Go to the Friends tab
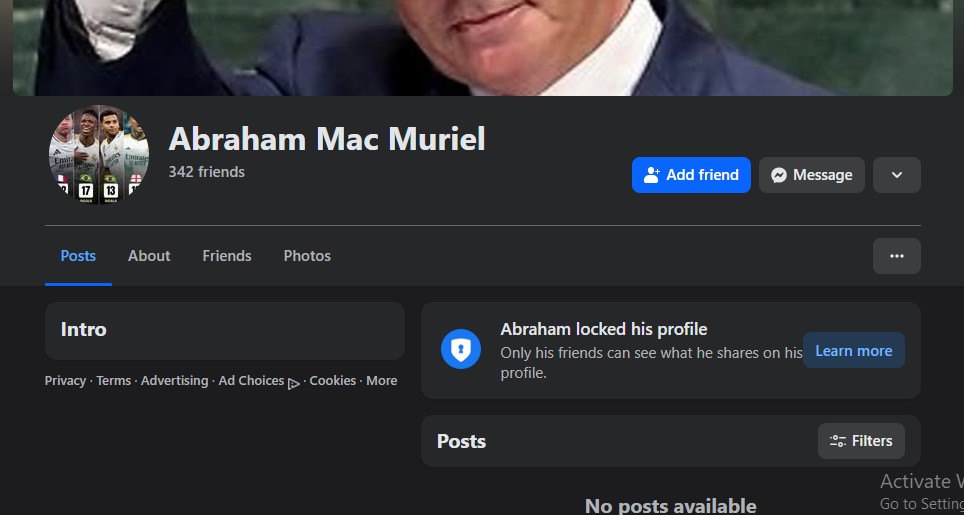Image resolution: width=964 pixels, height=515 pixels. click(x=227, y=256)
